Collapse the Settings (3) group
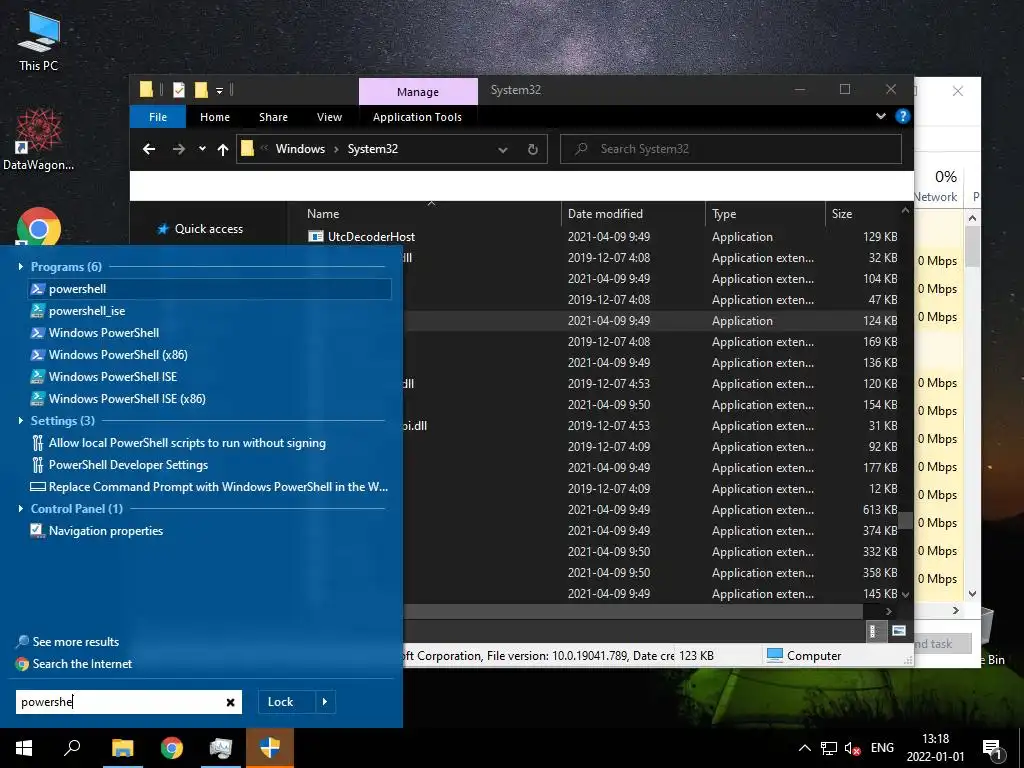The width and height of the screenshot is (1024, 768). coord(21,421)
